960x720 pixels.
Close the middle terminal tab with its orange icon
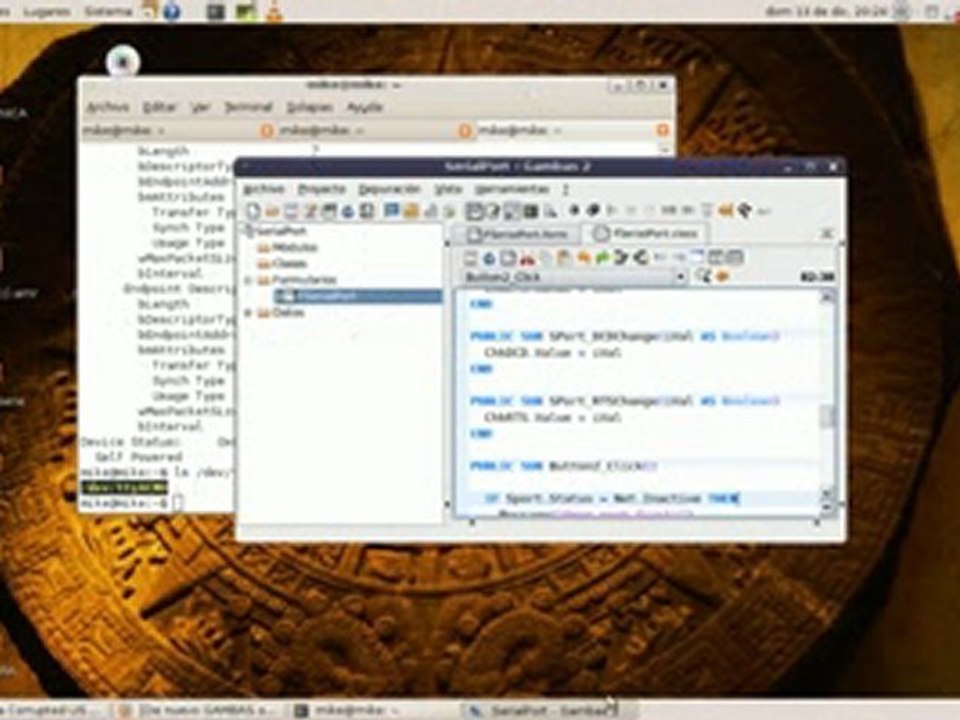465,130
